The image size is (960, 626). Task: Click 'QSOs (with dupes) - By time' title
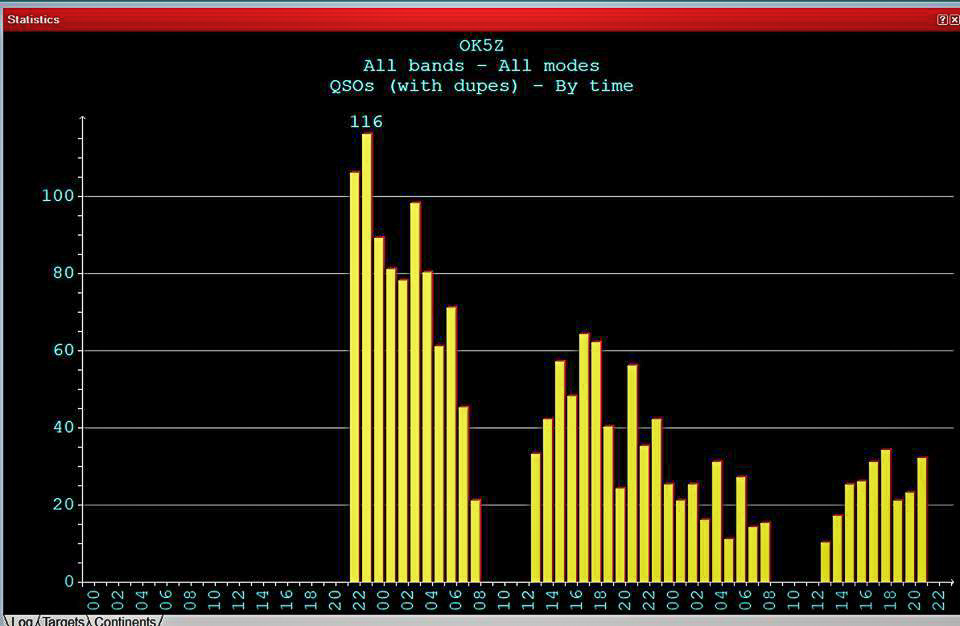(x=481, y=86)
